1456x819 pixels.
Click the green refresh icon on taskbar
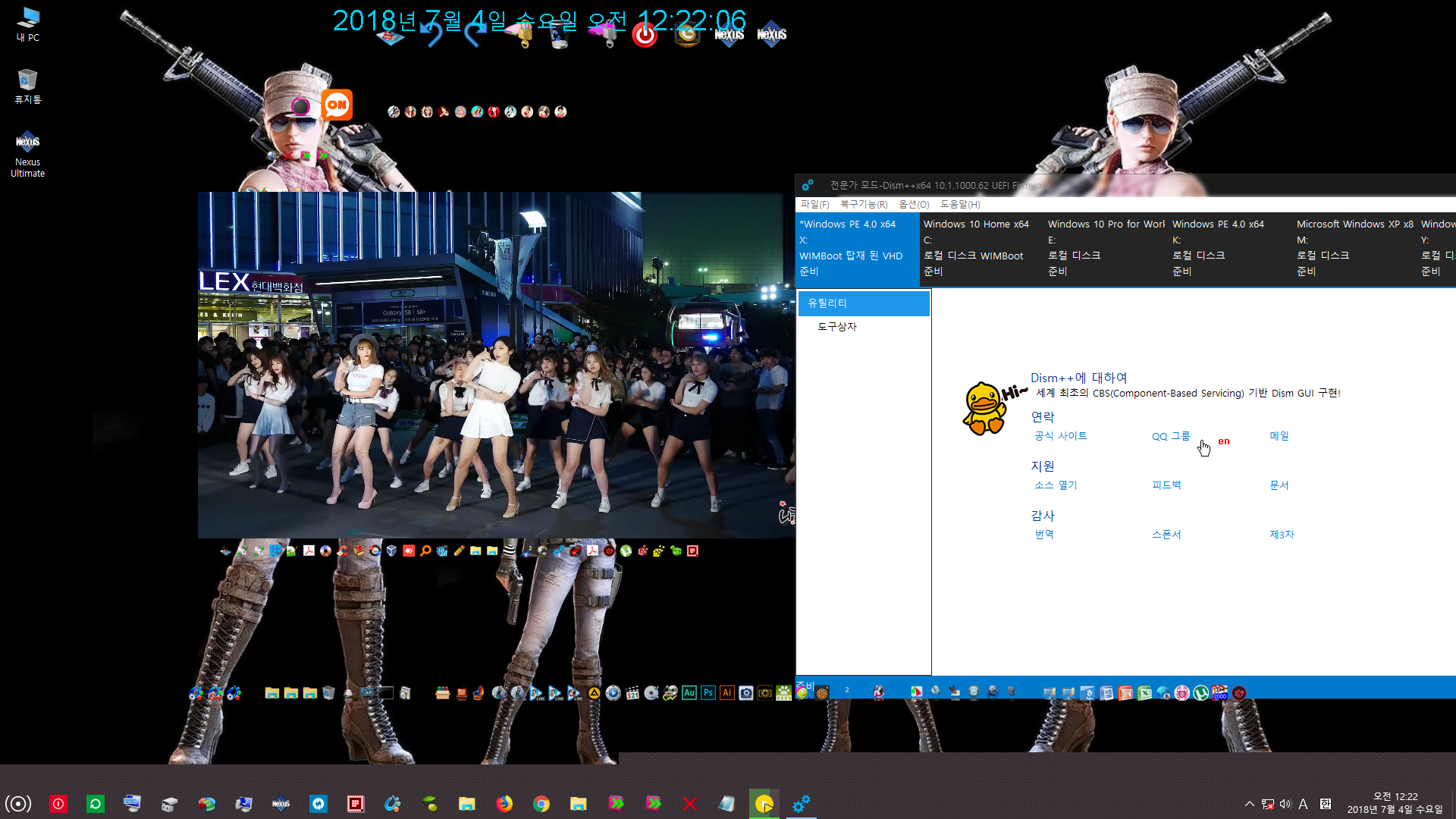click(96, 803)
